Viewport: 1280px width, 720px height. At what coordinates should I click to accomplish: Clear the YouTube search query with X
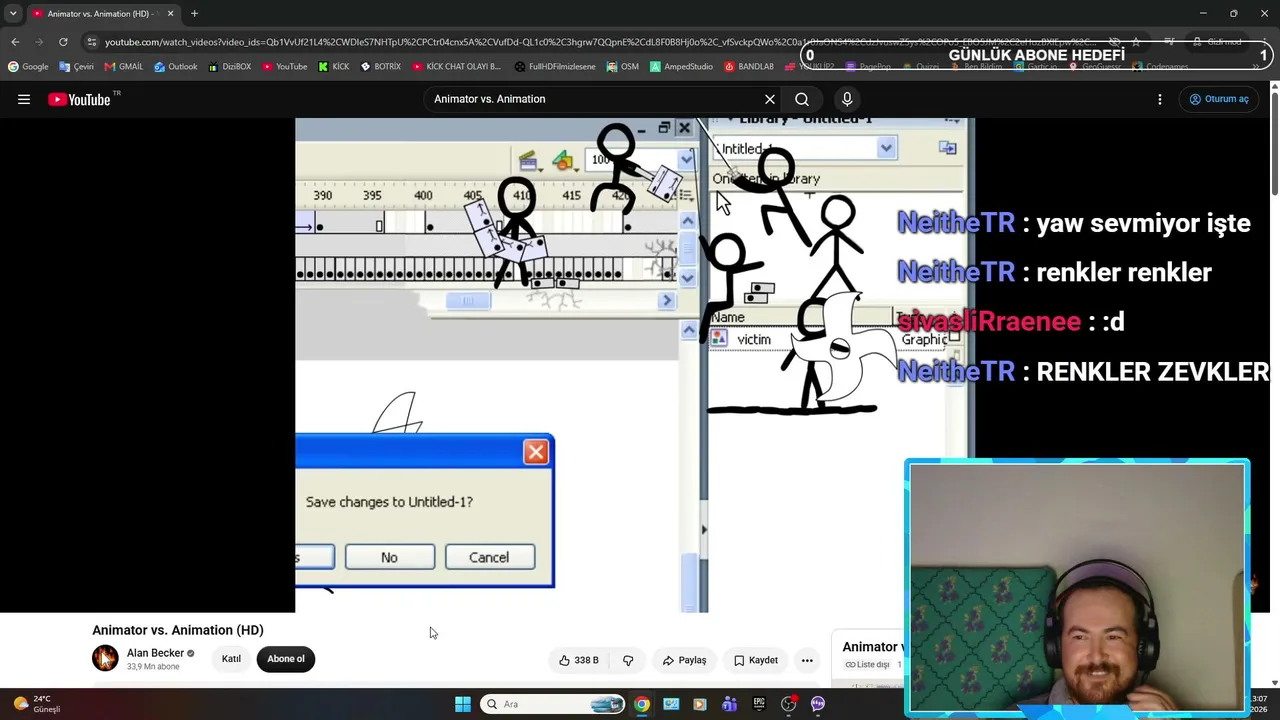point(770,99)
